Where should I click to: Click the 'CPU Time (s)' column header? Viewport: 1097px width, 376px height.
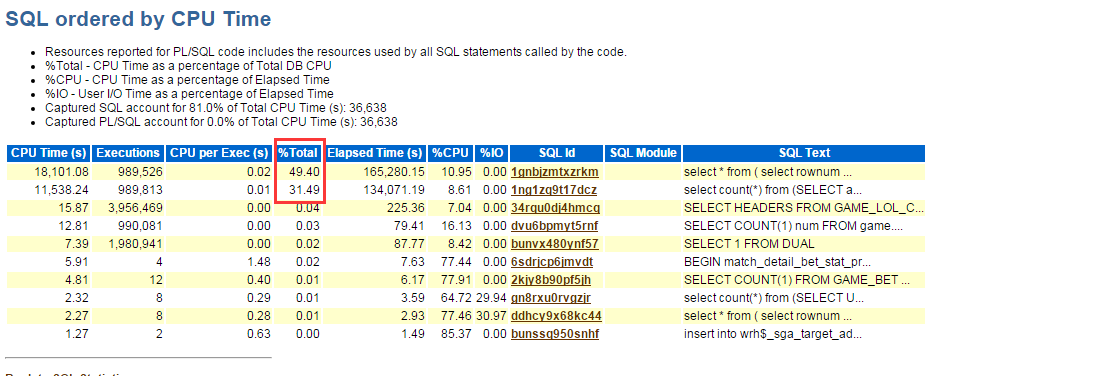click(x=49, y=153)
